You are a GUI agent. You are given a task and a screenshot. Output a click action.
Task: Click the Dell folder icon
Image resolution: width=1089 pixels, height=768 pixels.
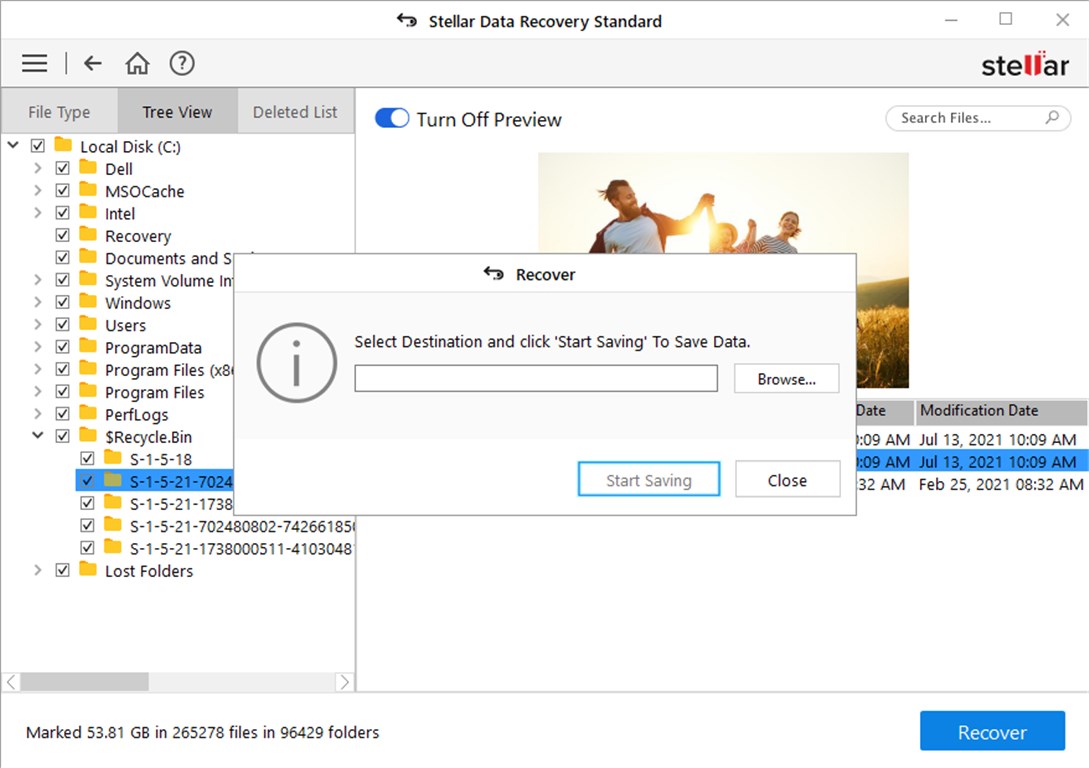[88, 167]
